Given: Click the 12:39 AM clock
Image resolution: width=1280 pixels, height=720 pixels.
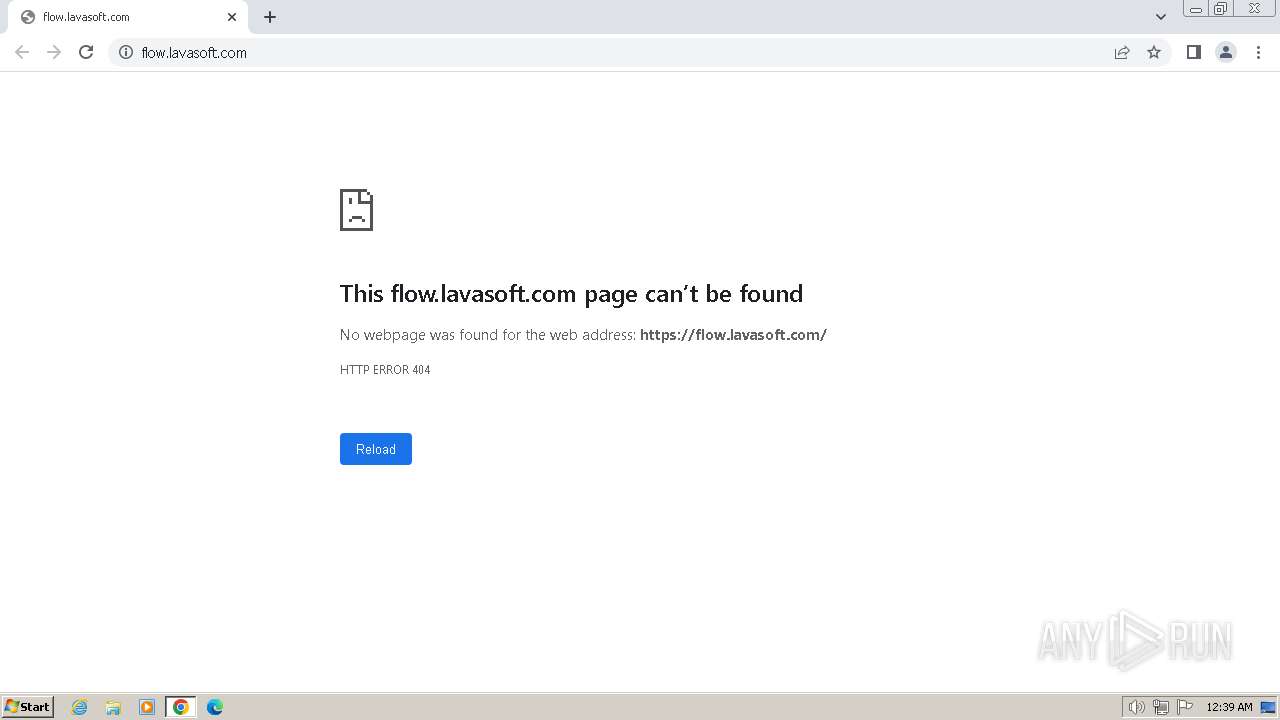Looking at the screenshot, I should coord(1229,707).
